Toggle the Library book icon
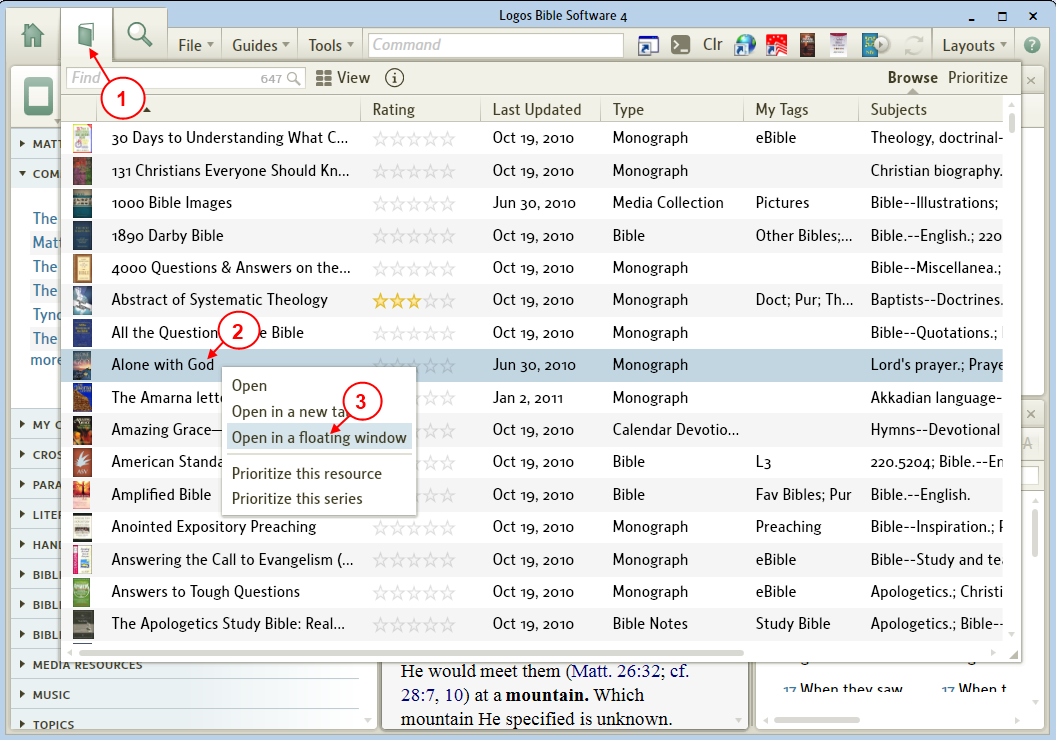Image resolution: width=1056 pixels, height=740 pixels. point(86,35)
